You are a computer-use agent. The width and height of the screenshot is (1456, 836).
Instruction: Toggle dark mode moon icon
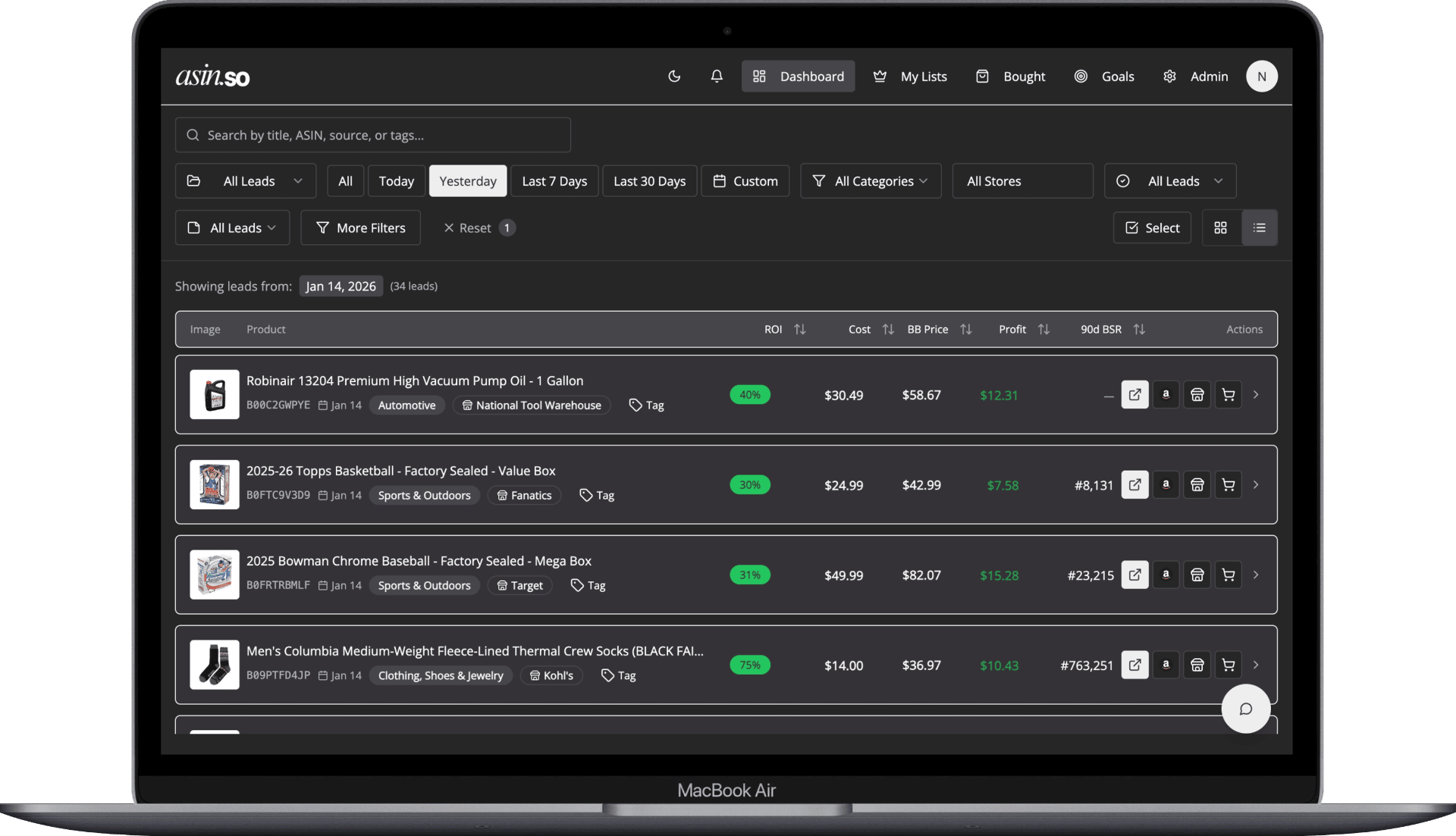click(674, 76)
